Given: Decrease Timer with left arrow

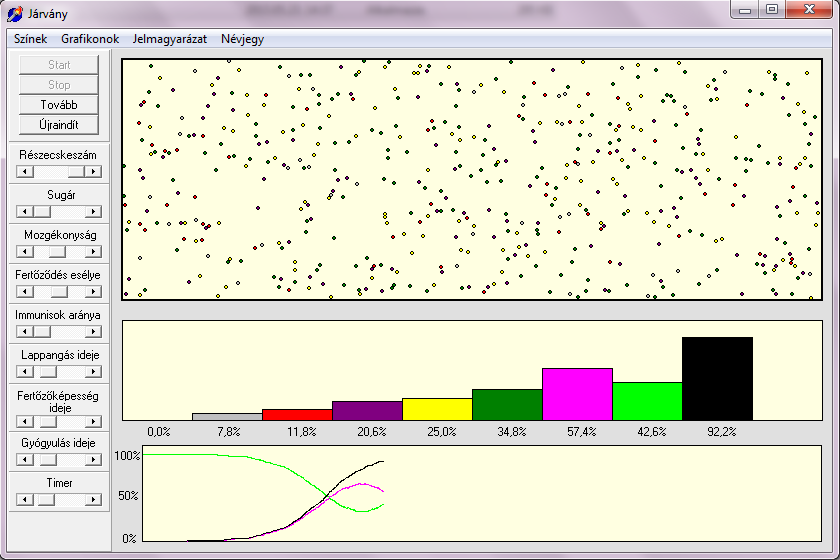Looking at the screenshot, I should [x=25, y=499].
